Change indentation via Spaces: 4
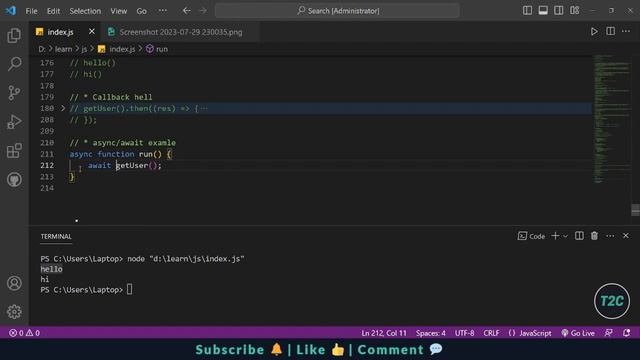Image resolution: width=640 pixels, height=360 pixels. point(431,333)
